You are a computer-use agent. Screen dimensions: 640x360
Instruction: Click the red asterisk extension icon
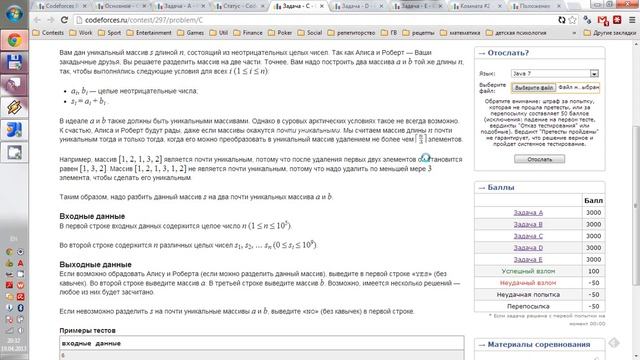tap(617, 20)
